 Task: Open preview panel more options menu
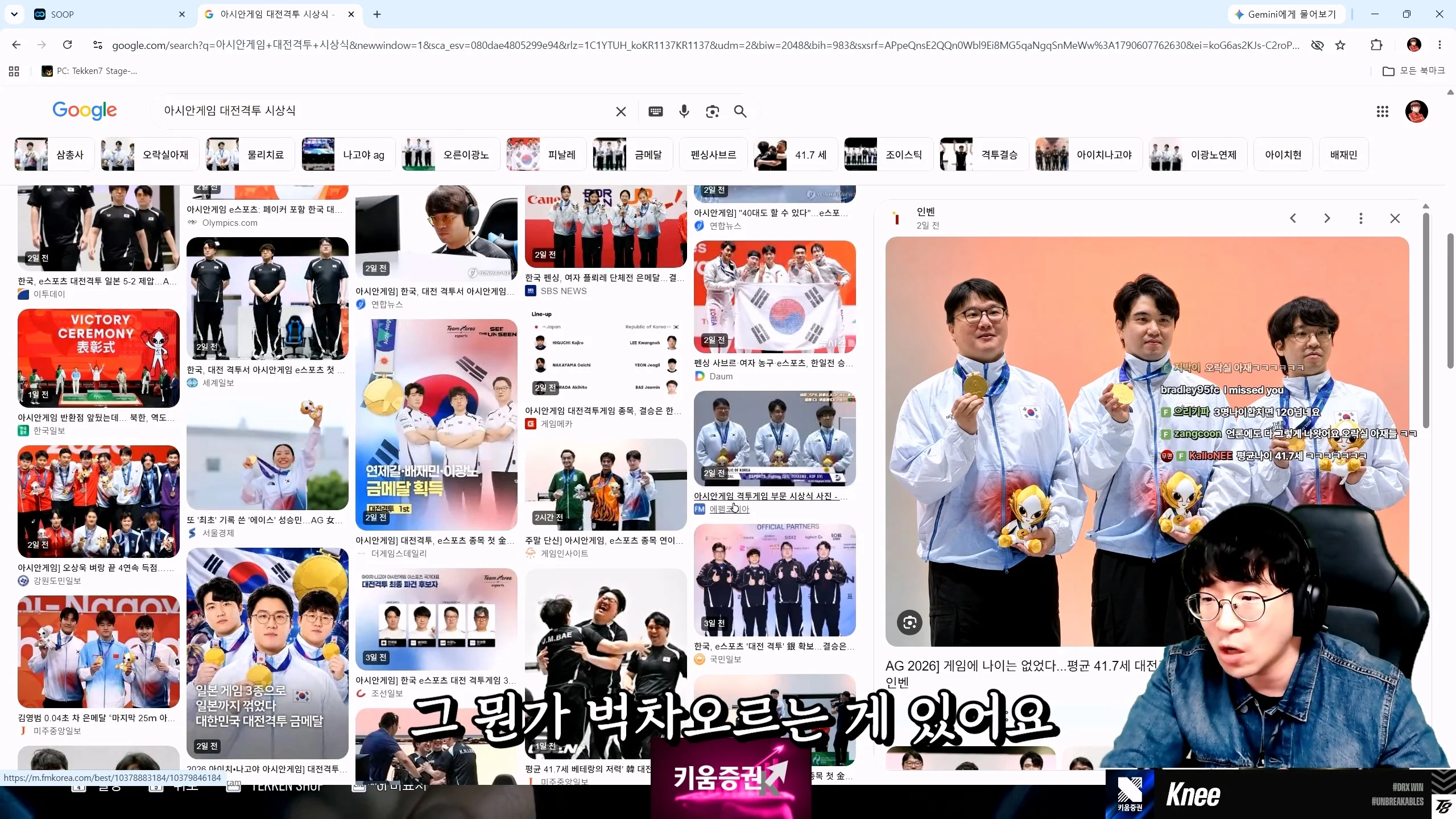[1361, 218]
